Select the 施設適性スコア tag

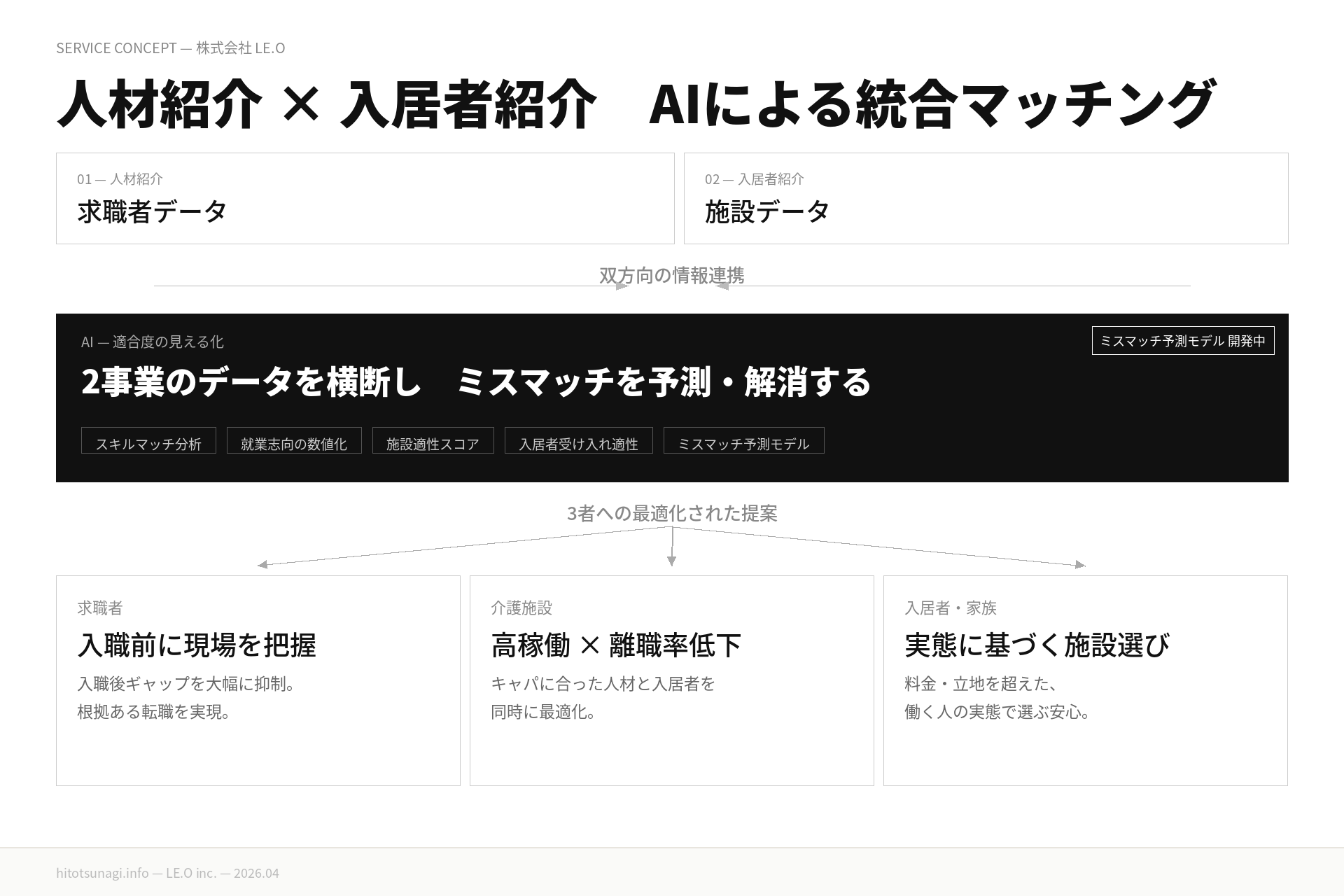tap(433, 442)
